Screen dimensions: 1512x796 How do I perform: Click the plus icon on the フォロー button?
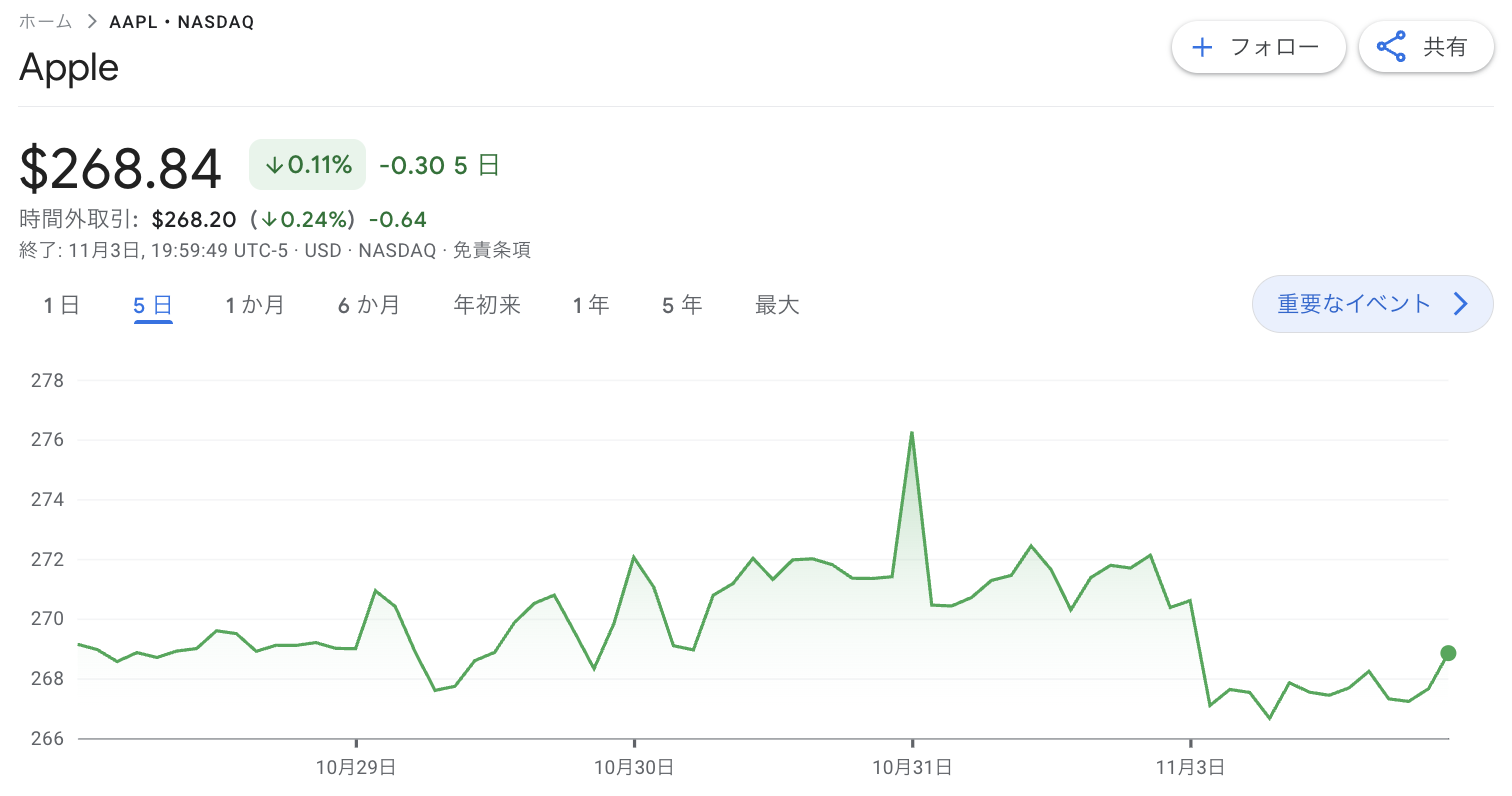click(x=1201, y=46)
